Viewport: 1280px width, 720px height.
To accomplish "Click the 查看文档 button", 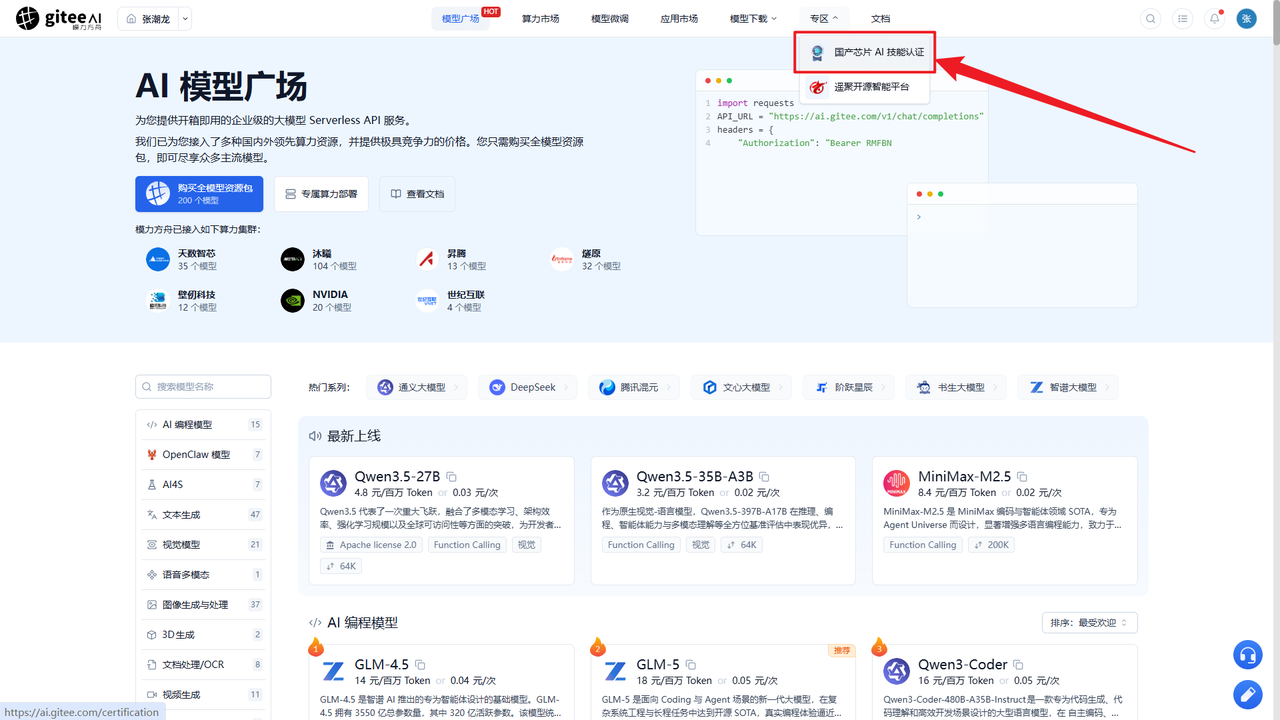I will pyautogui.click(x=417, y=194).
